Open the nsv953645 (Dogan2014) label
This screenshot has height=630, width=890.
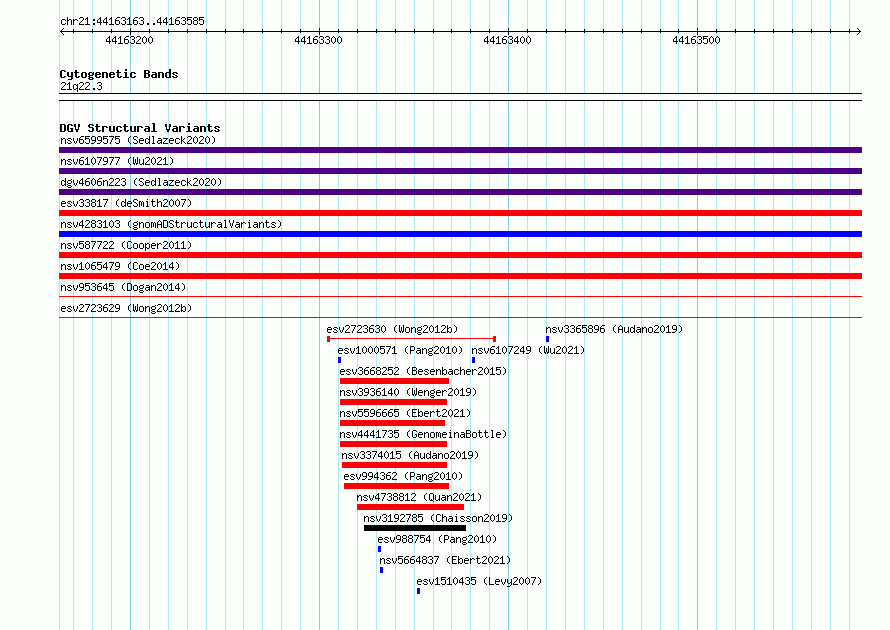[x=123, y=287]
